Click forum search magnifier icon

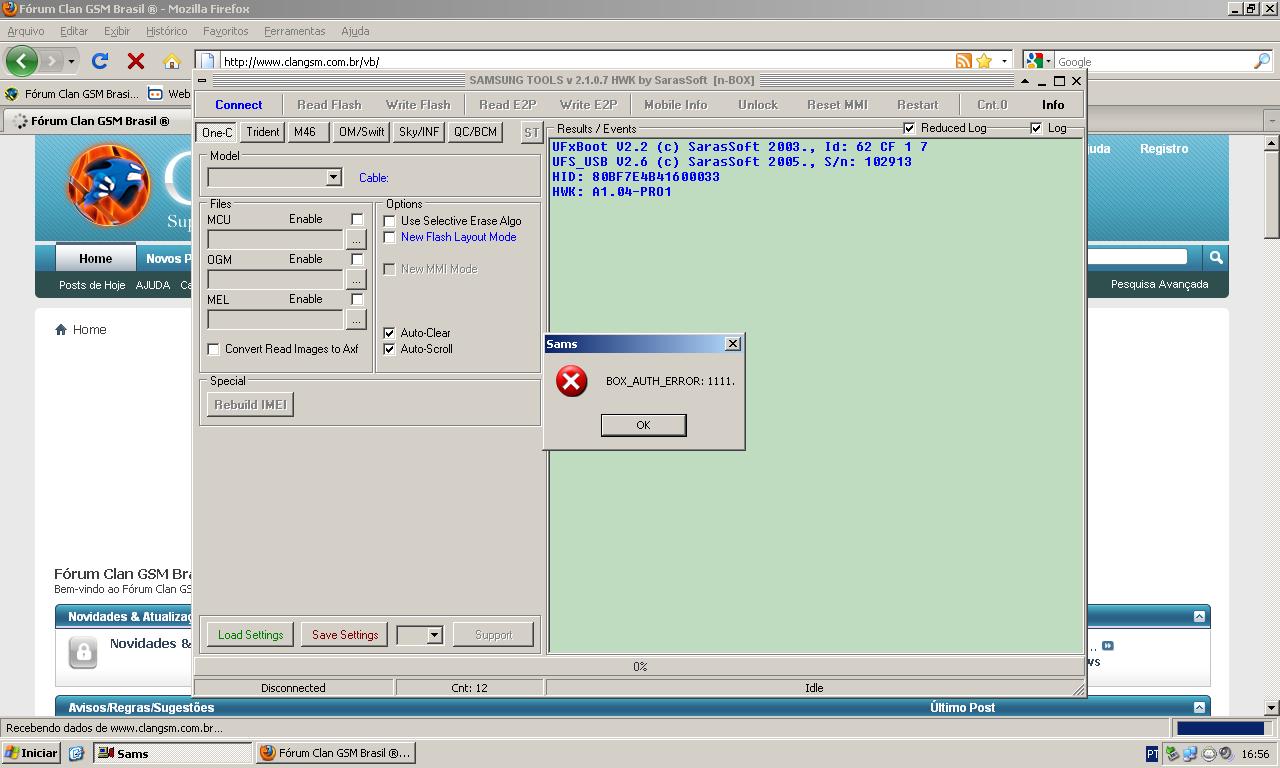tap(1216, 257)
